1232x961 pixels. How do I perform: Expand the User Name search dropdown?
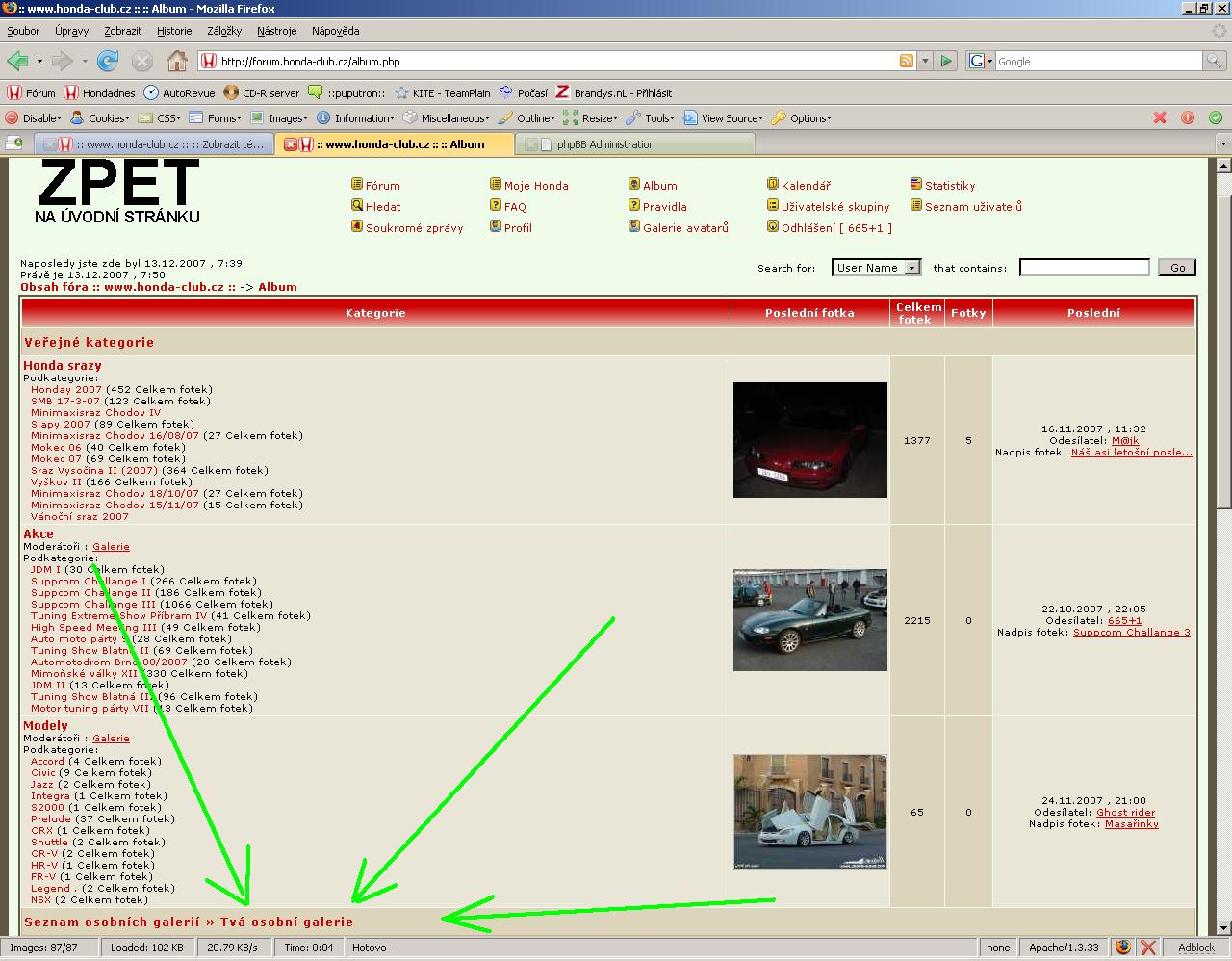[x=876, y=268]
